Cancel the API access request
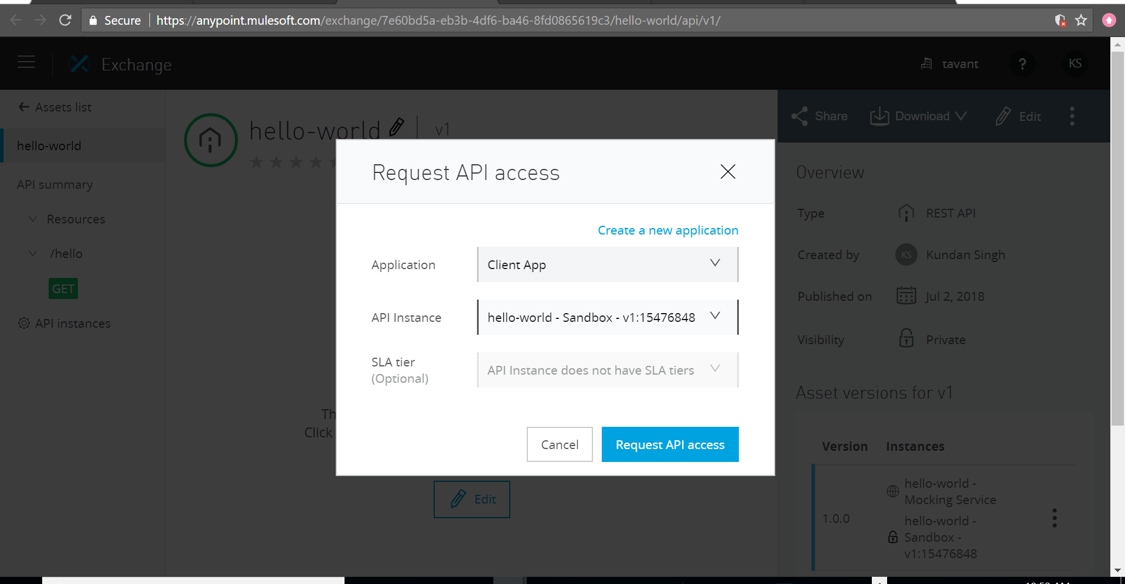 coord(560,444)
